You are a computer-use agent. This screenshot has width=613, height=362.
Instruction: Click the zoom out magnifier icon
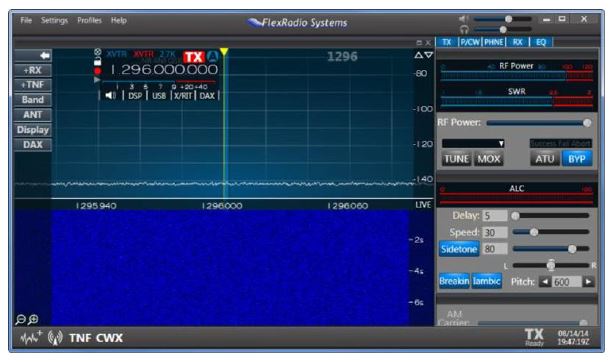coord(20,320)
